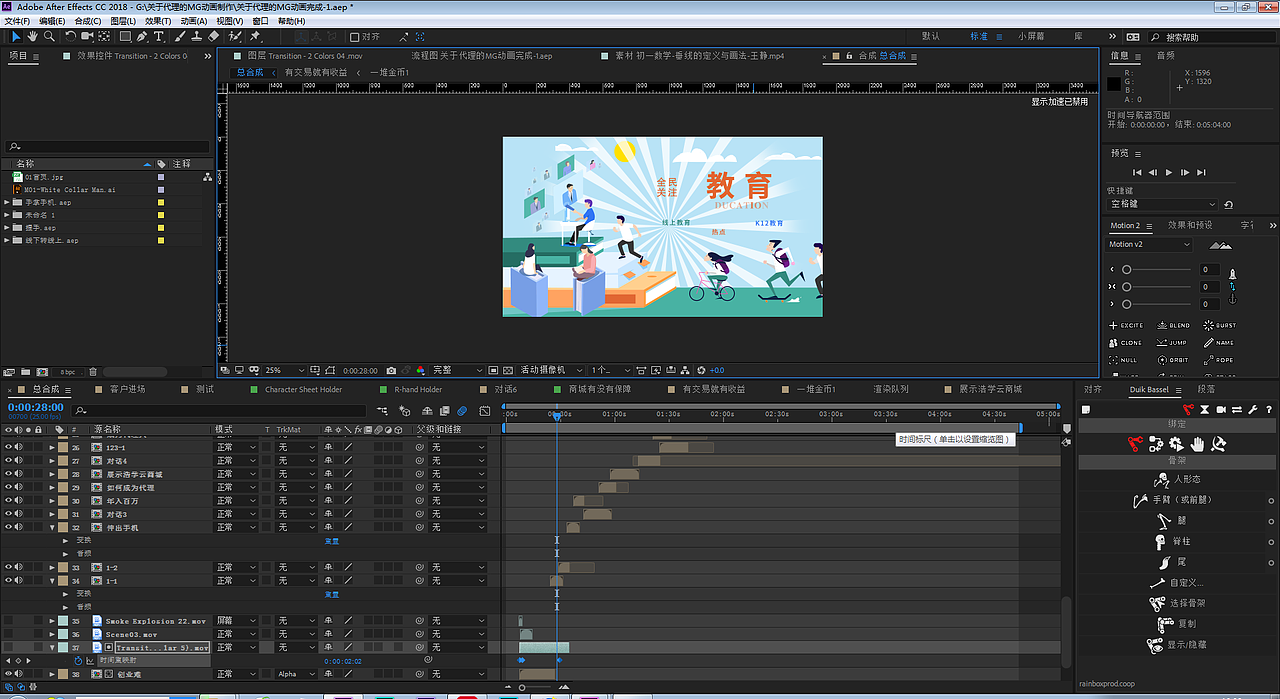Expand layer 33 1-2 properties
1280x699 pixels.
[x=52, y=567]
